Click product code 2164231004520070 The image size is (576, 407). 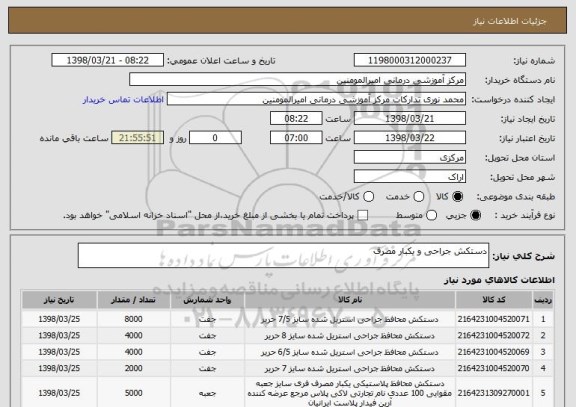(493, 368)
